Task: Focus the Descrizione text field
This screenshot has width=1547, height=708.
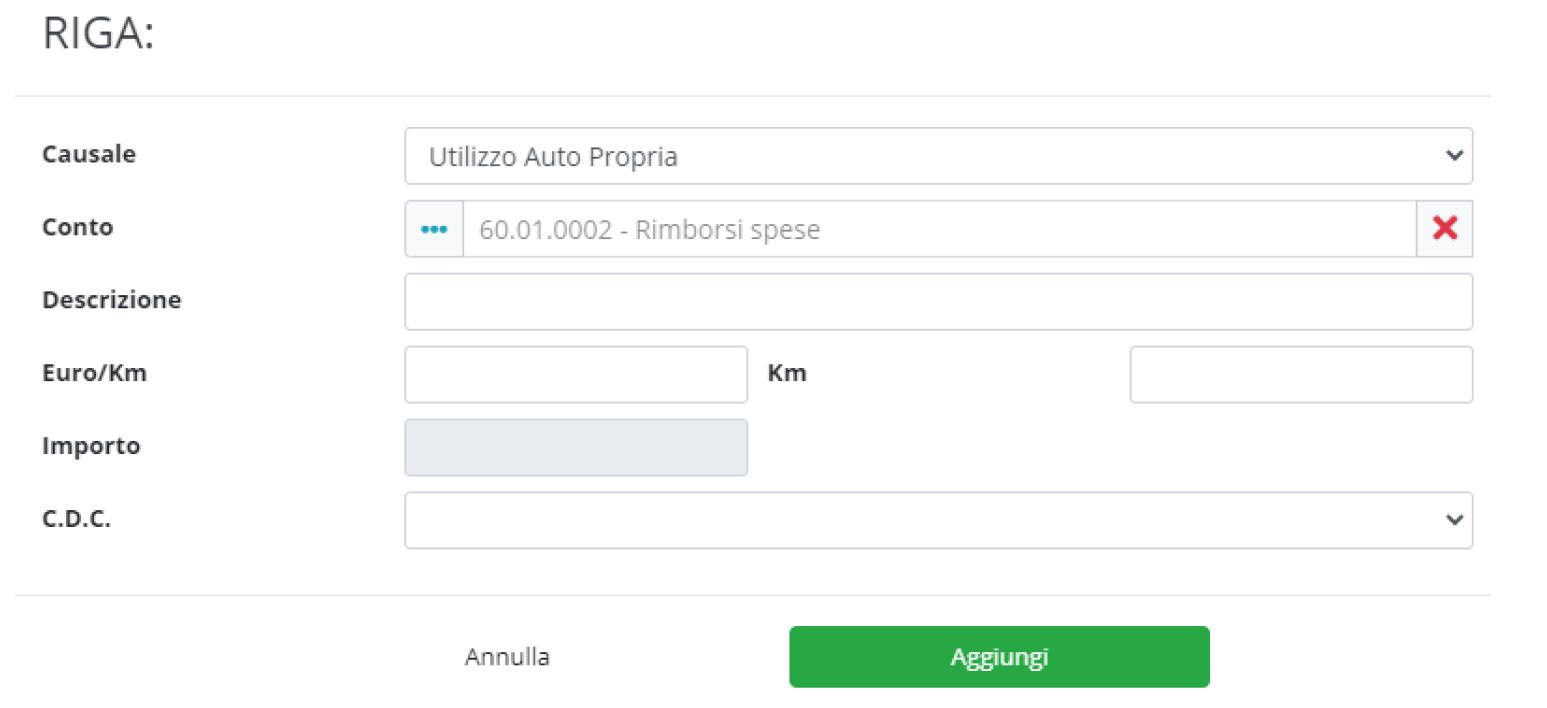Action: coord(938,301)
